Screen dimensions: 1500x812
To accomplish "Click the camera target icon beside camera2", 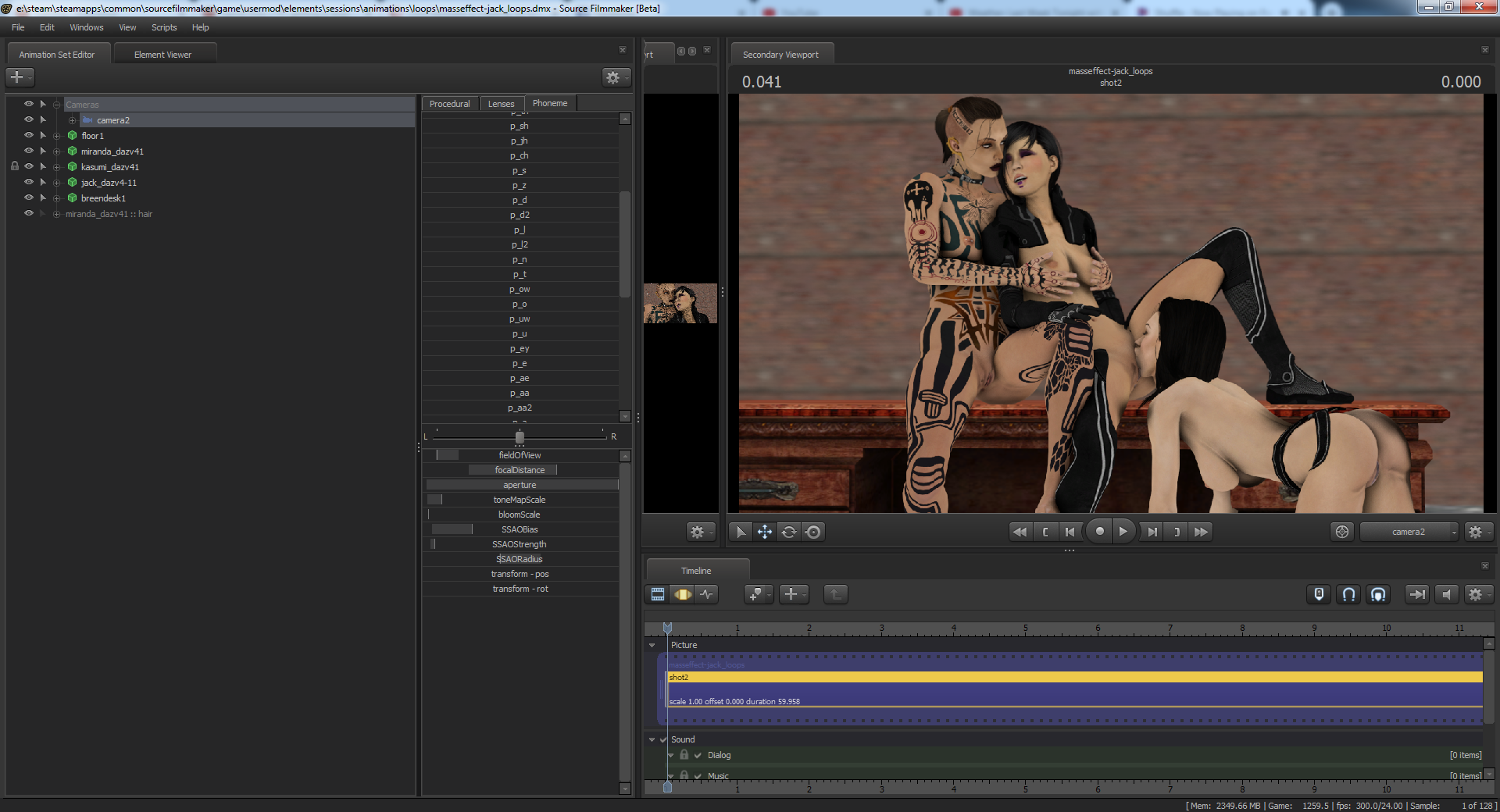I will (1342, 532).
